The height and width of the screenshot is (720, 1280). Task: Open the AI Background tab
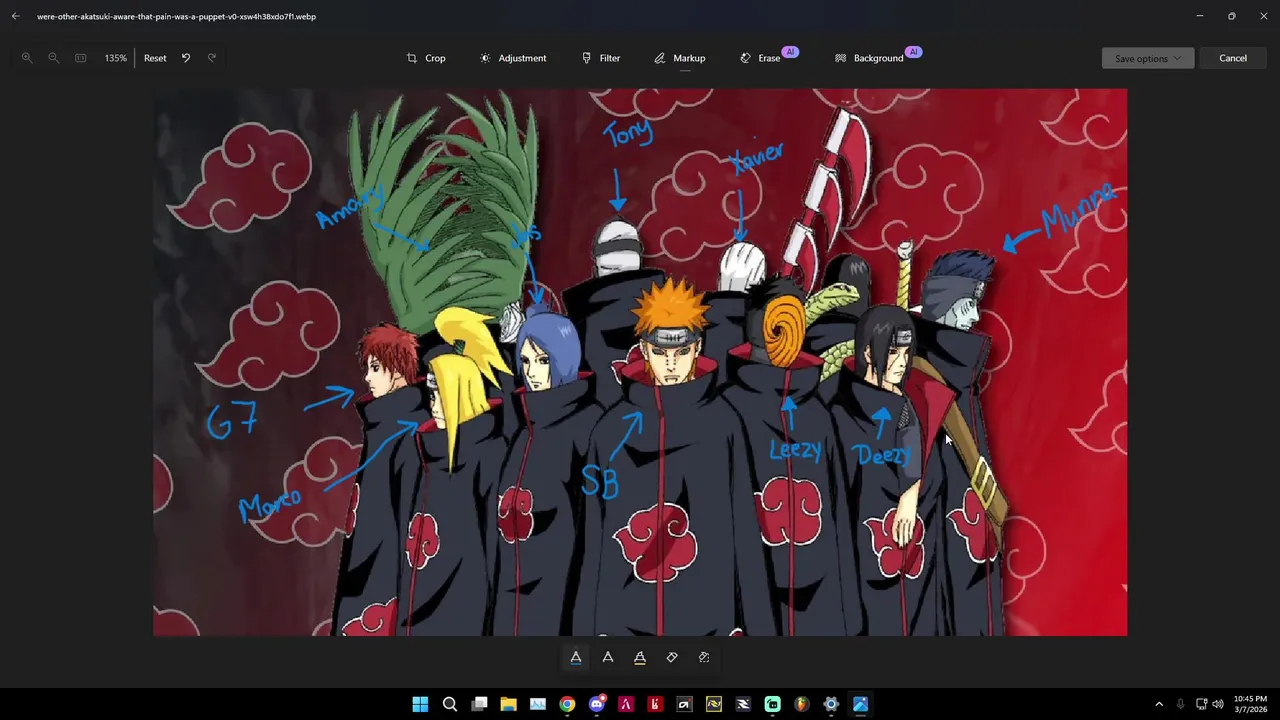coord(876,57)
